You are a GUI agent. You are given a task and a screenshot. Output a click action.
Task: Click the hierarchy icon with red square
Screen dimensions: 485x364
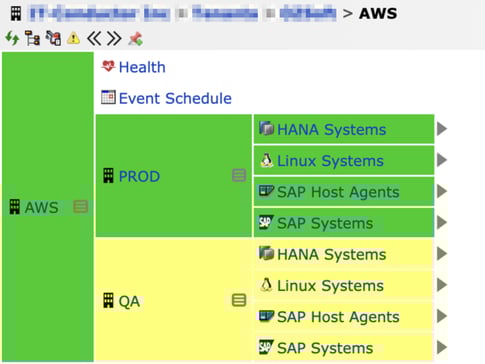pos(53,39)
